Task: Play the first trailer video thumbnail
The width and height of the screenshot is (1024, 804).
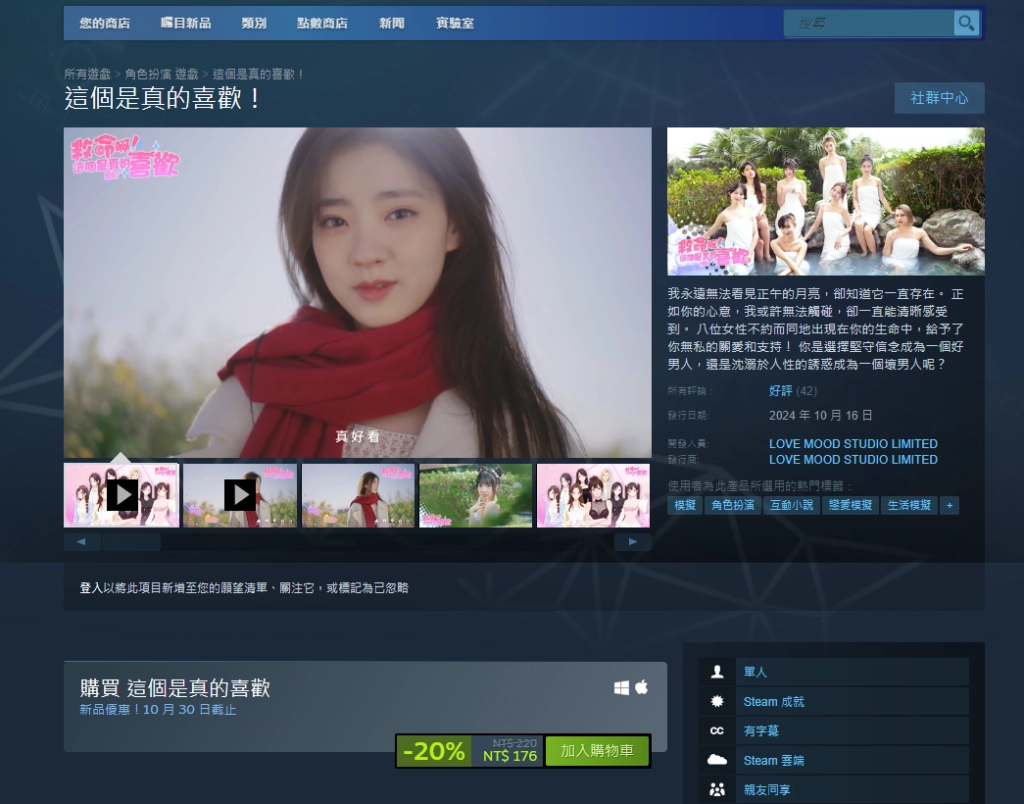Action: [x=122, y=495]
